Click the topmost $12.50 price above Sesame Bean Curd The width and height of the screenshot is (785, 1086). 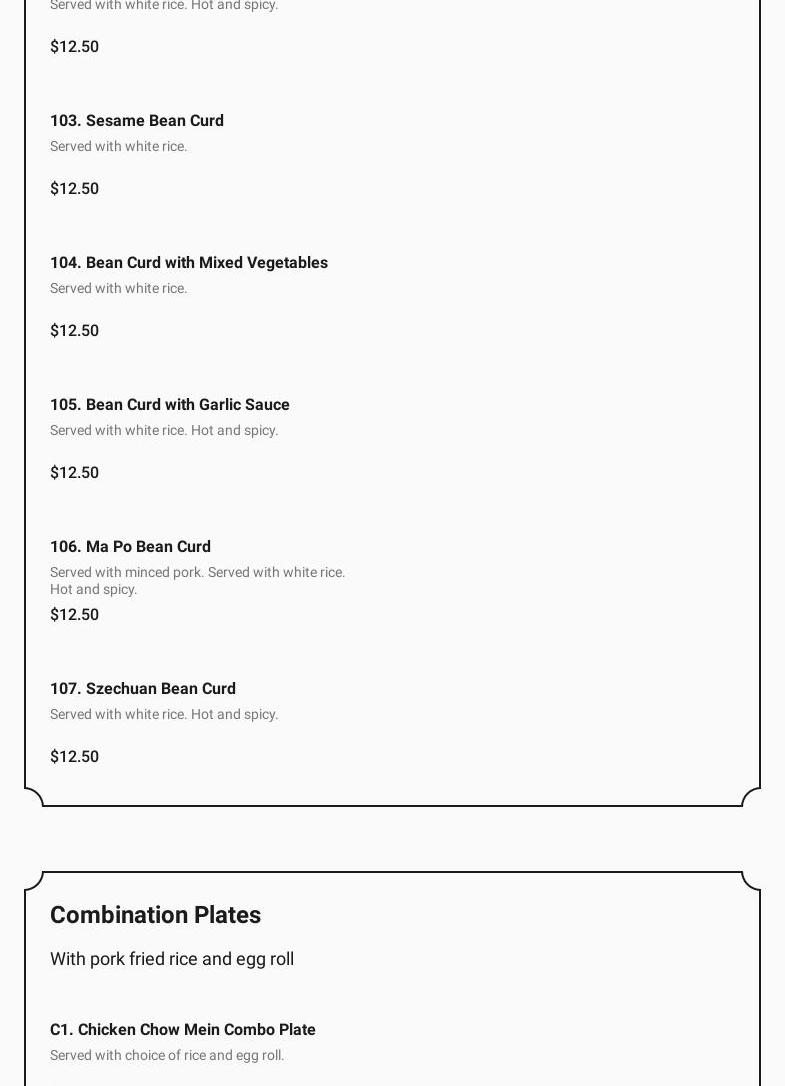pyautogui.click(x=74, y=46)
